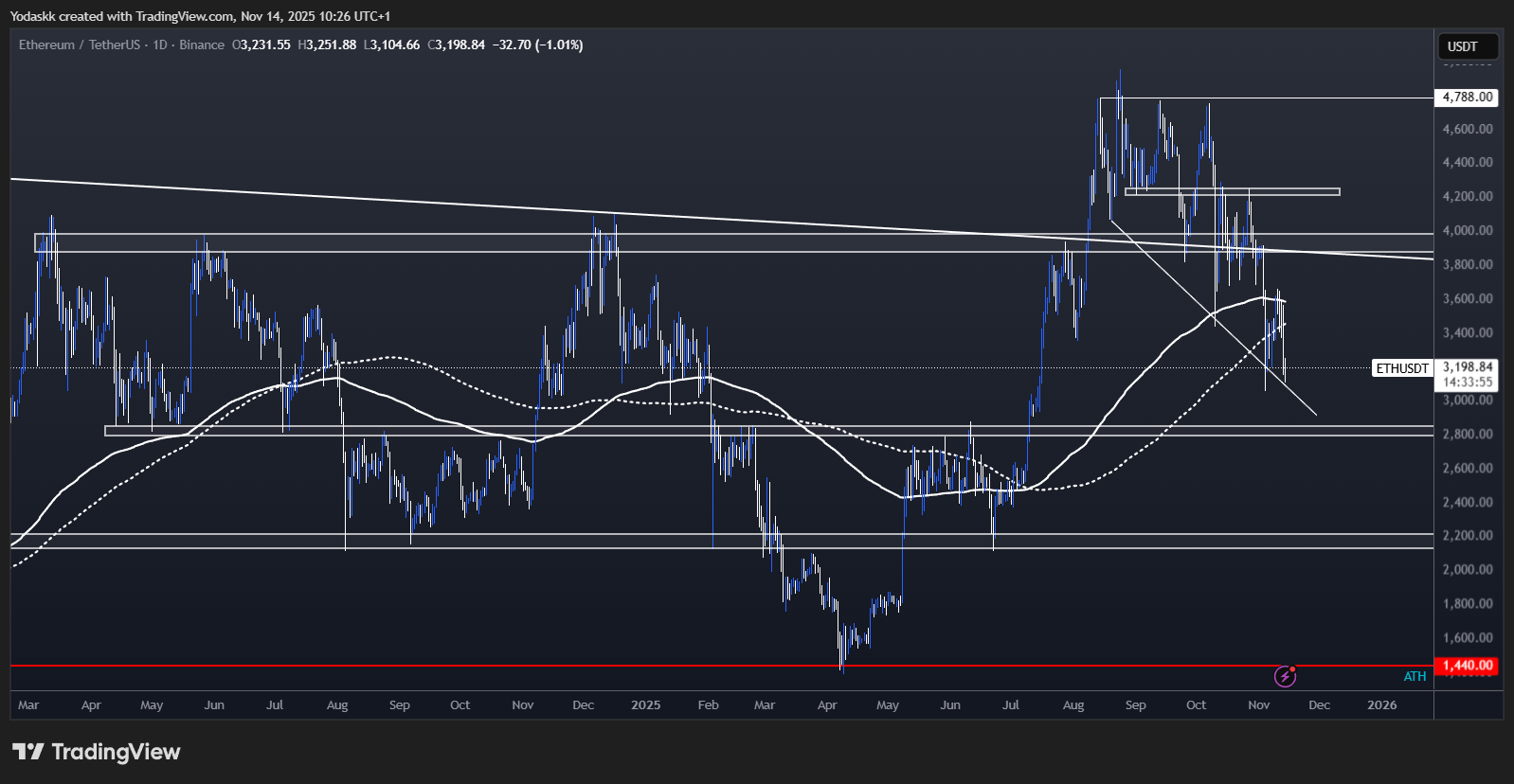The image size is (1514, 784).
Task: Click the 2025 marker on time axis
Action: pos(645,705)
